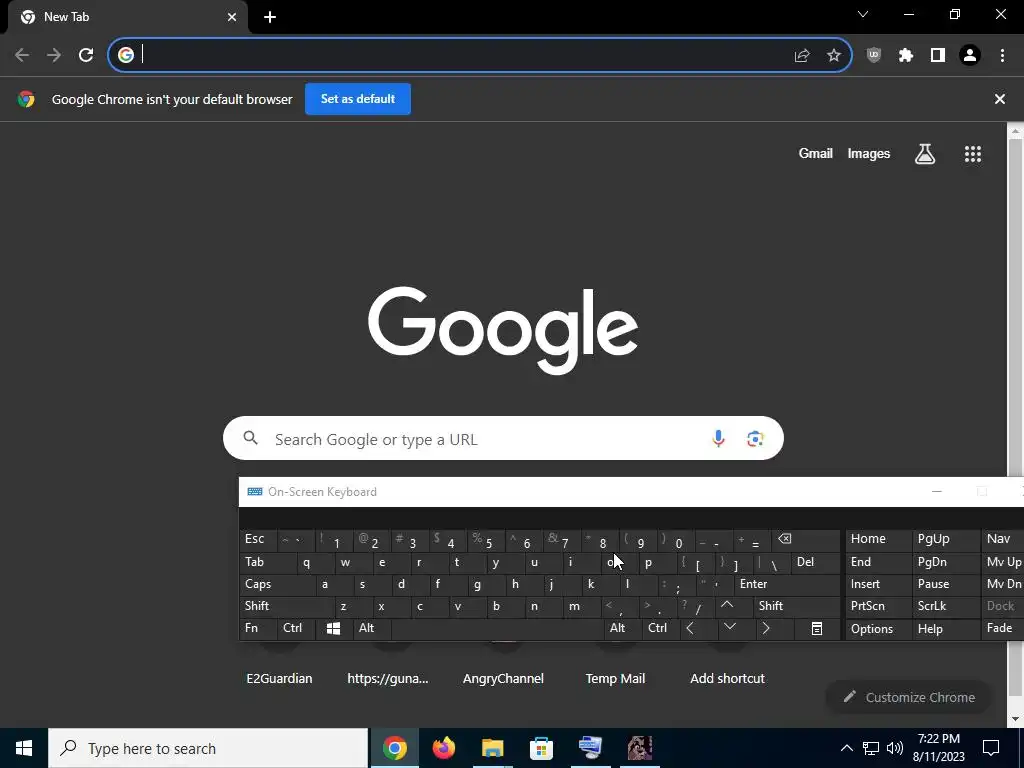
Task: Open a new tab with plus button
Action: coord(270,18)
